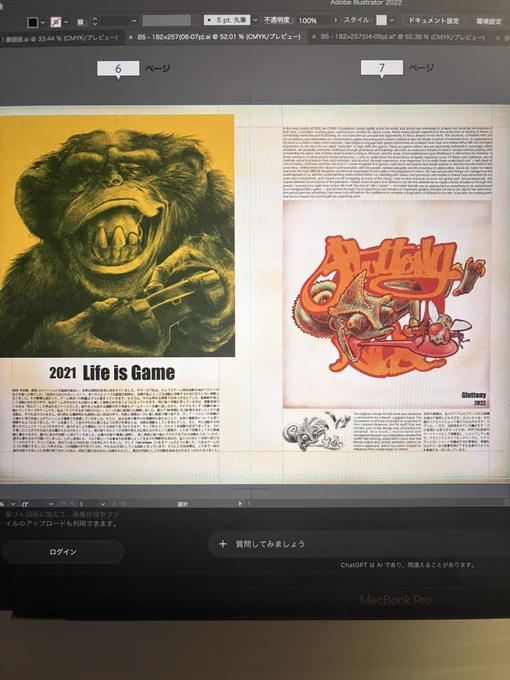Viewport: 510px width, 680px height.
Task: Expand the stroke color dropdown arrow
Action: [x=66, y=22]
